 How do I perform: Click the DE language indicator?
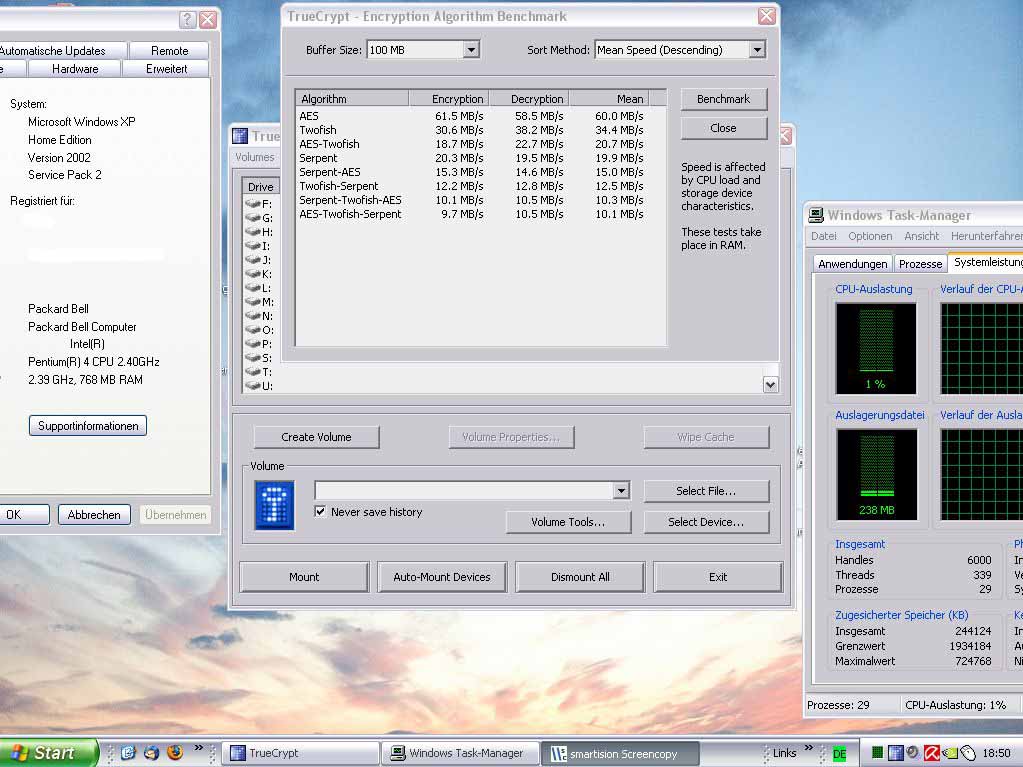pyautogui.click(x=840, y=754)
